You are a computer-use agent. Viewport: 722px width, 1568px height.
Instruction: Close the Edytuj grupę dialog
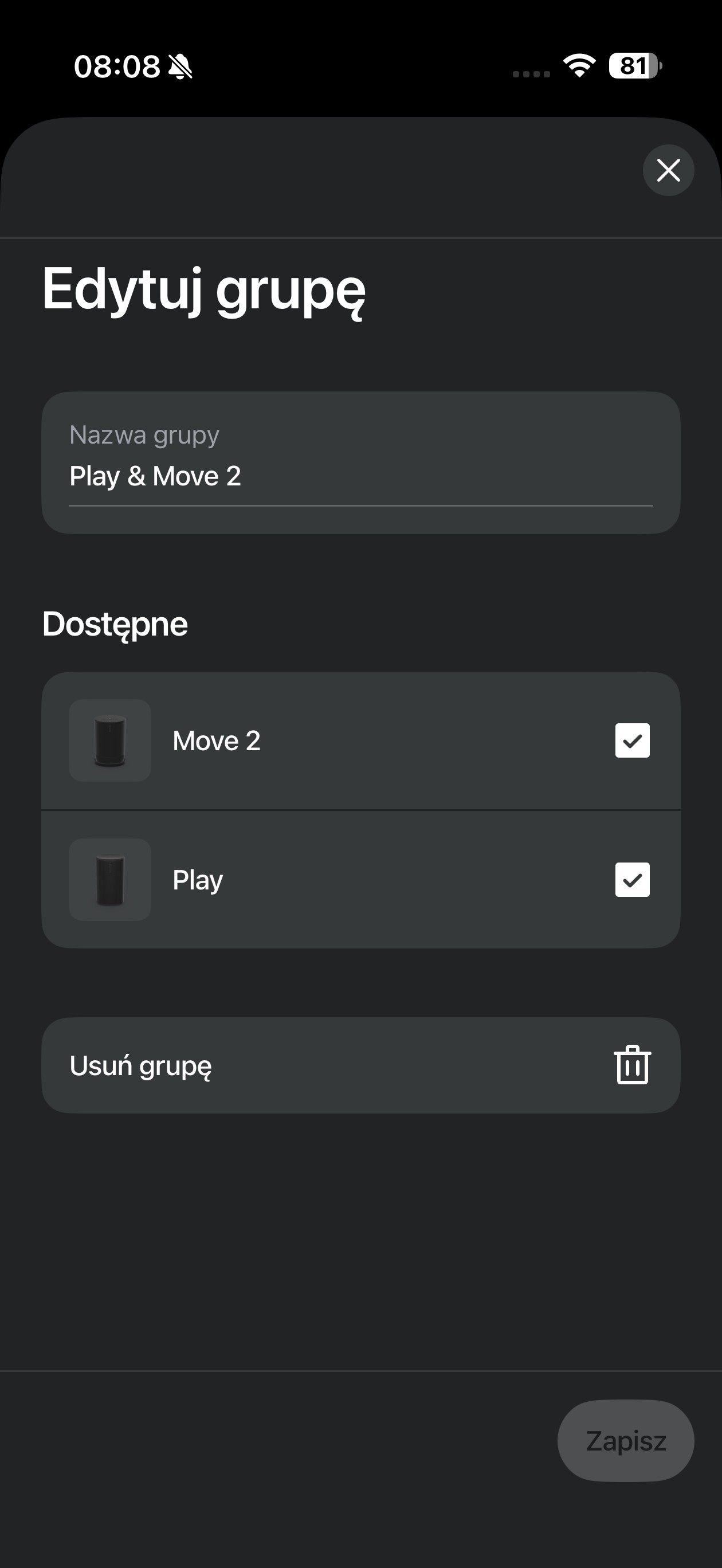point(669,170)
